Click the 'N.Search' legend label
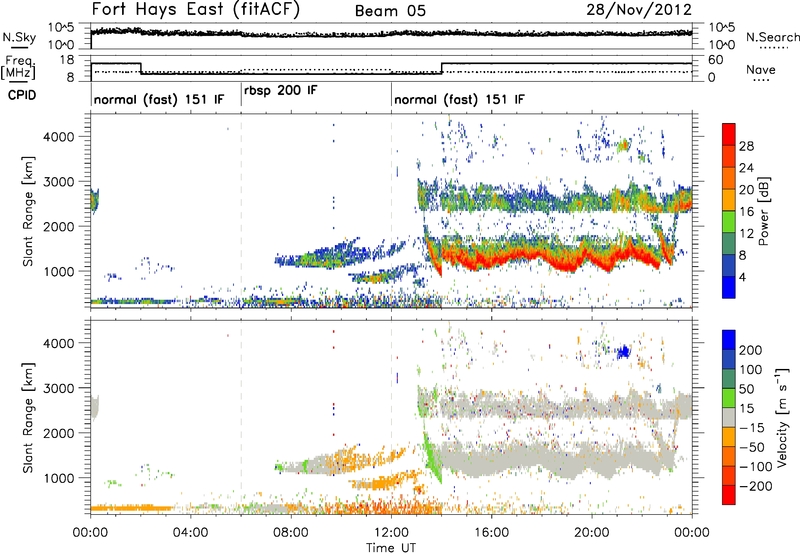The image size is (800, 554). 773,37
